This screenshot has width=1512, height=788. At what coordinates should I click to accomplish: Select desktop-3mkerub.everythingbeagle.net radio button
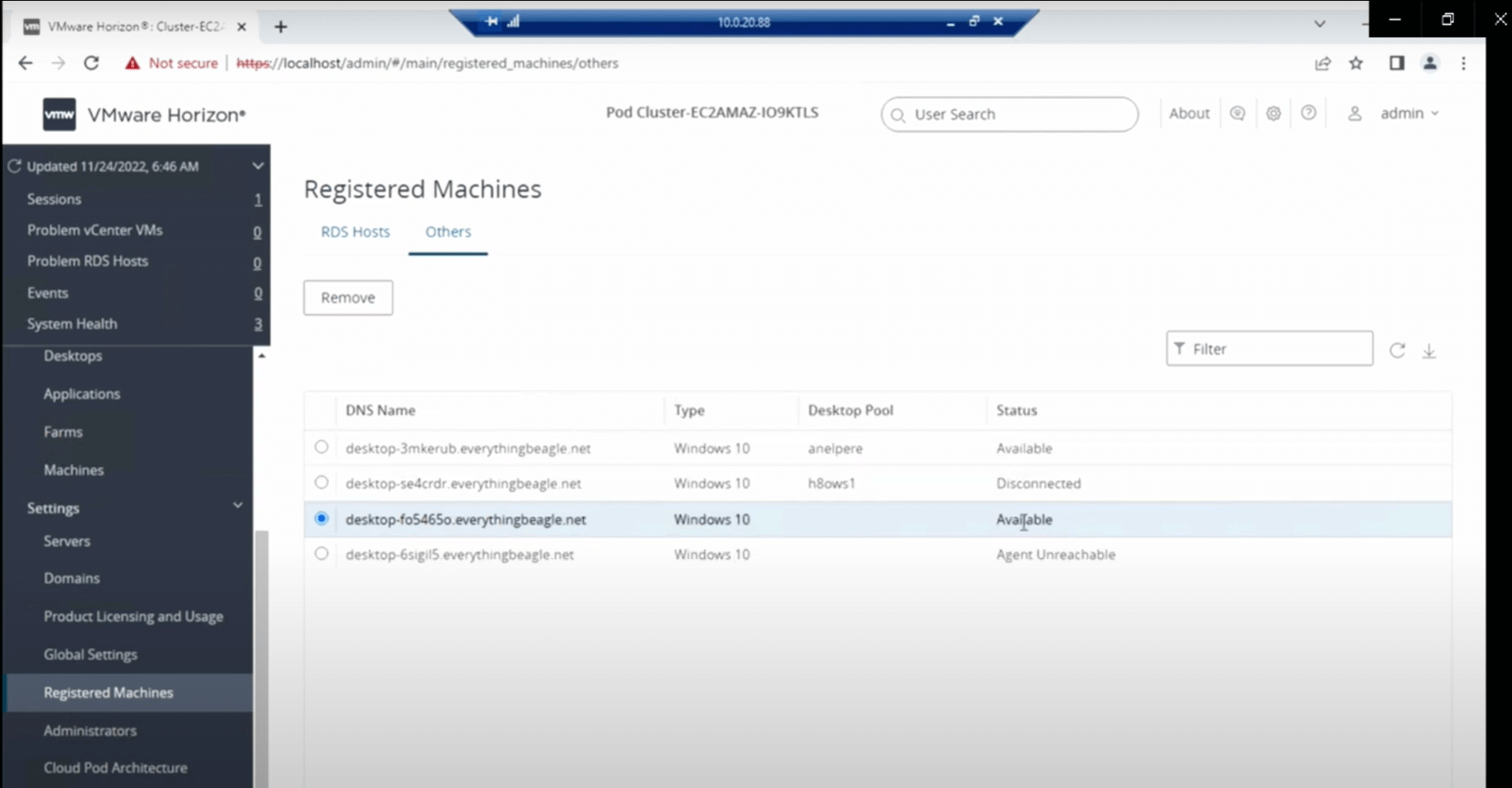(321, 447)
